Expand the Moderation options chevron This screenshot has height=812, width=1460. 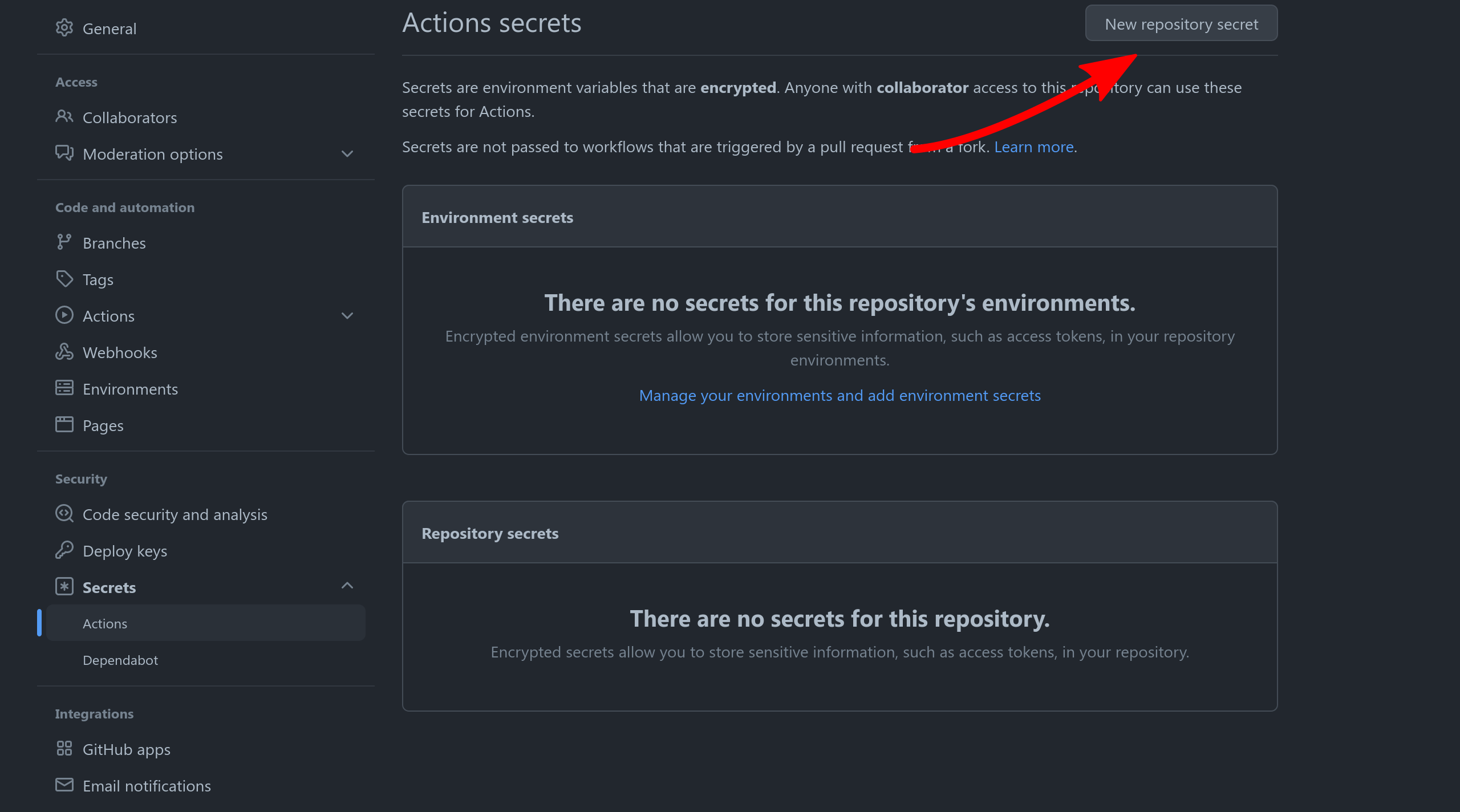coord(347,154)
